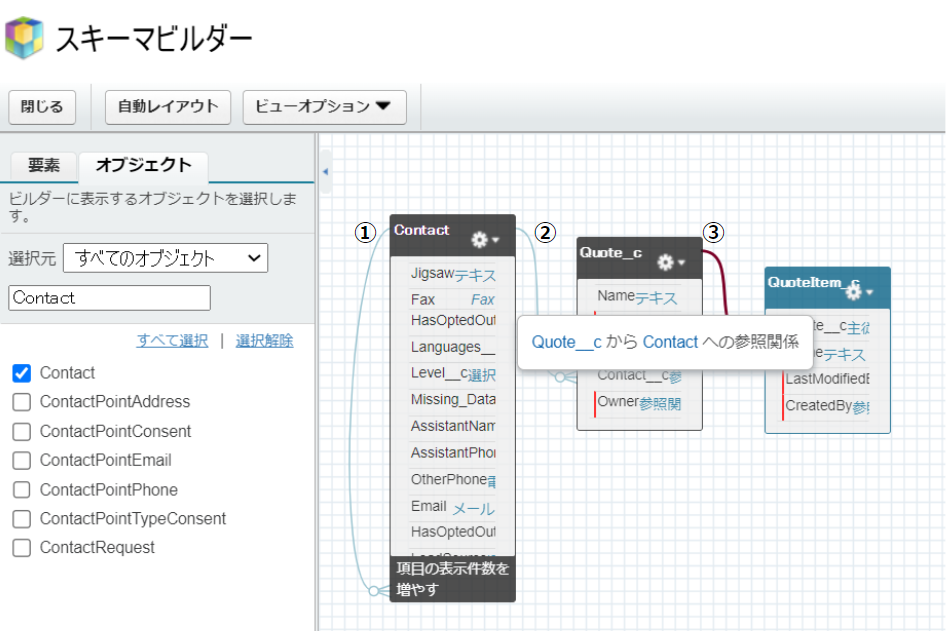
Task: Switch to the オブジェクト tab
Action: click(x=143, y=165)
